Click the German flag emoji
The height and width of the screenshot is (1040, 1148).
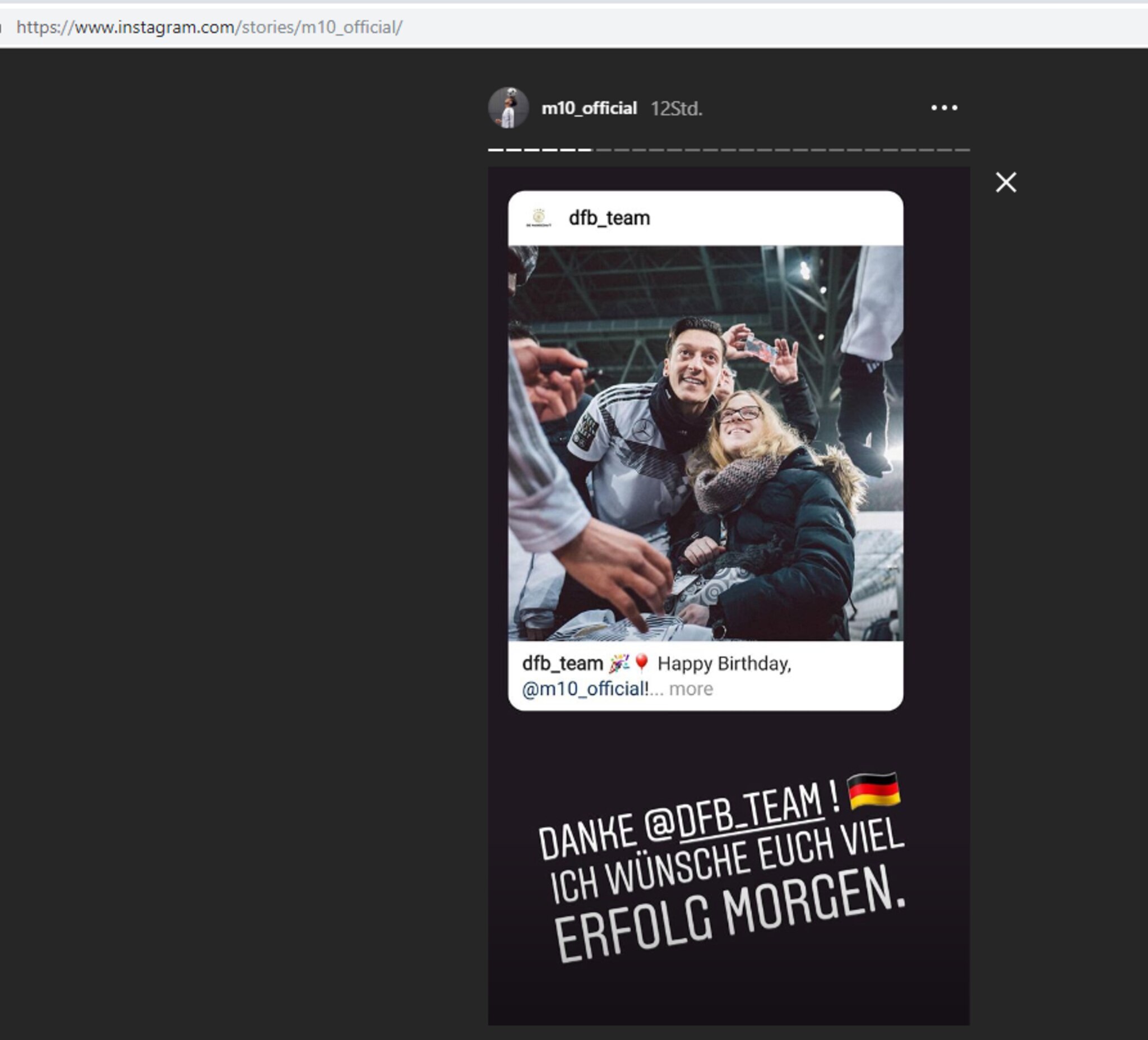coord(873,790)
